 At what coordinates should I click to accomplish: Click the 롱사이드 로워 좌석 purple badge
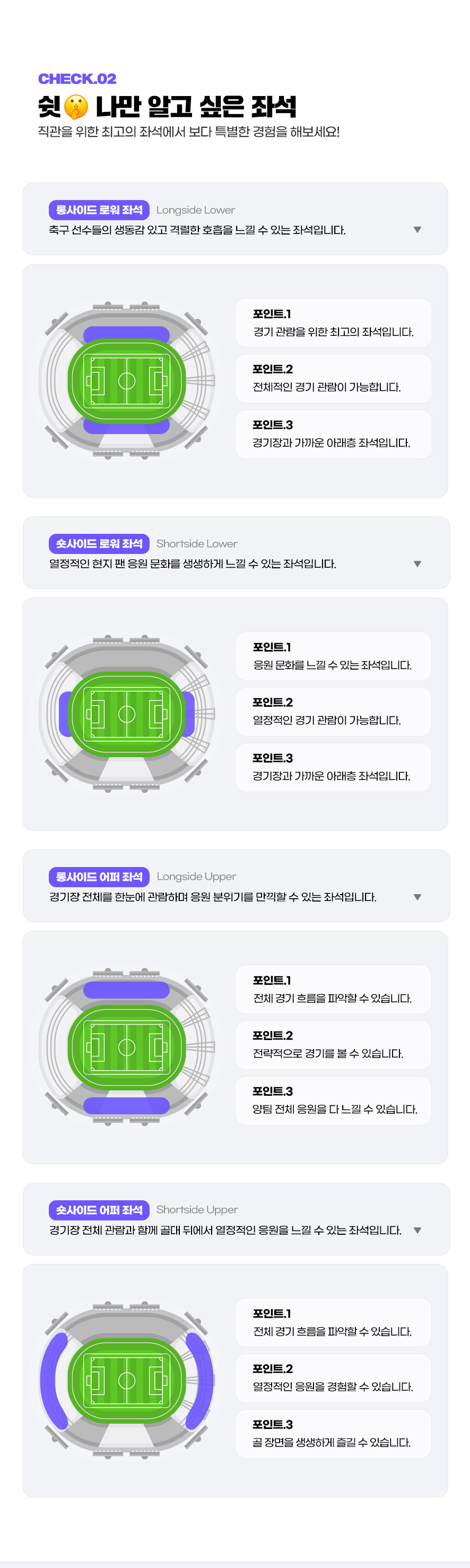[x=99, y=210]
